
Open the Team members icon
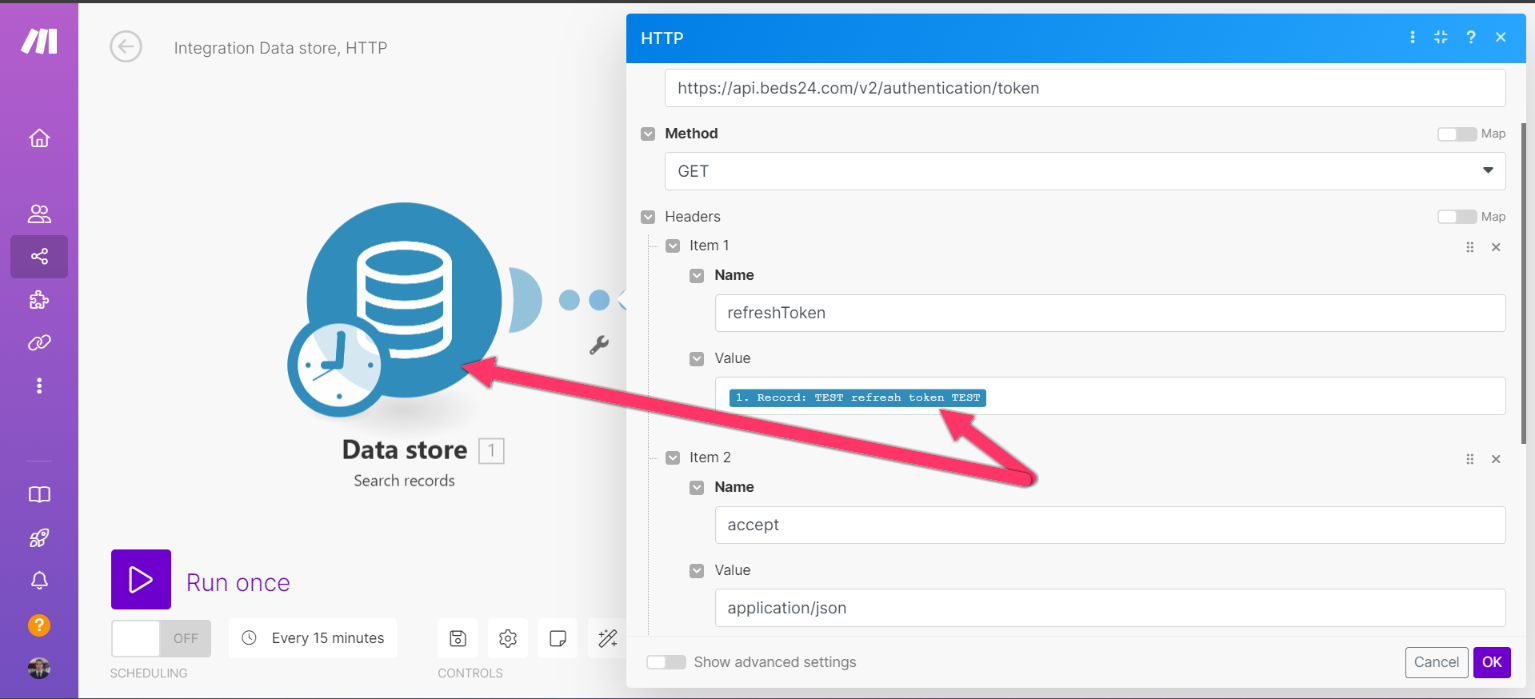point(39,213)
